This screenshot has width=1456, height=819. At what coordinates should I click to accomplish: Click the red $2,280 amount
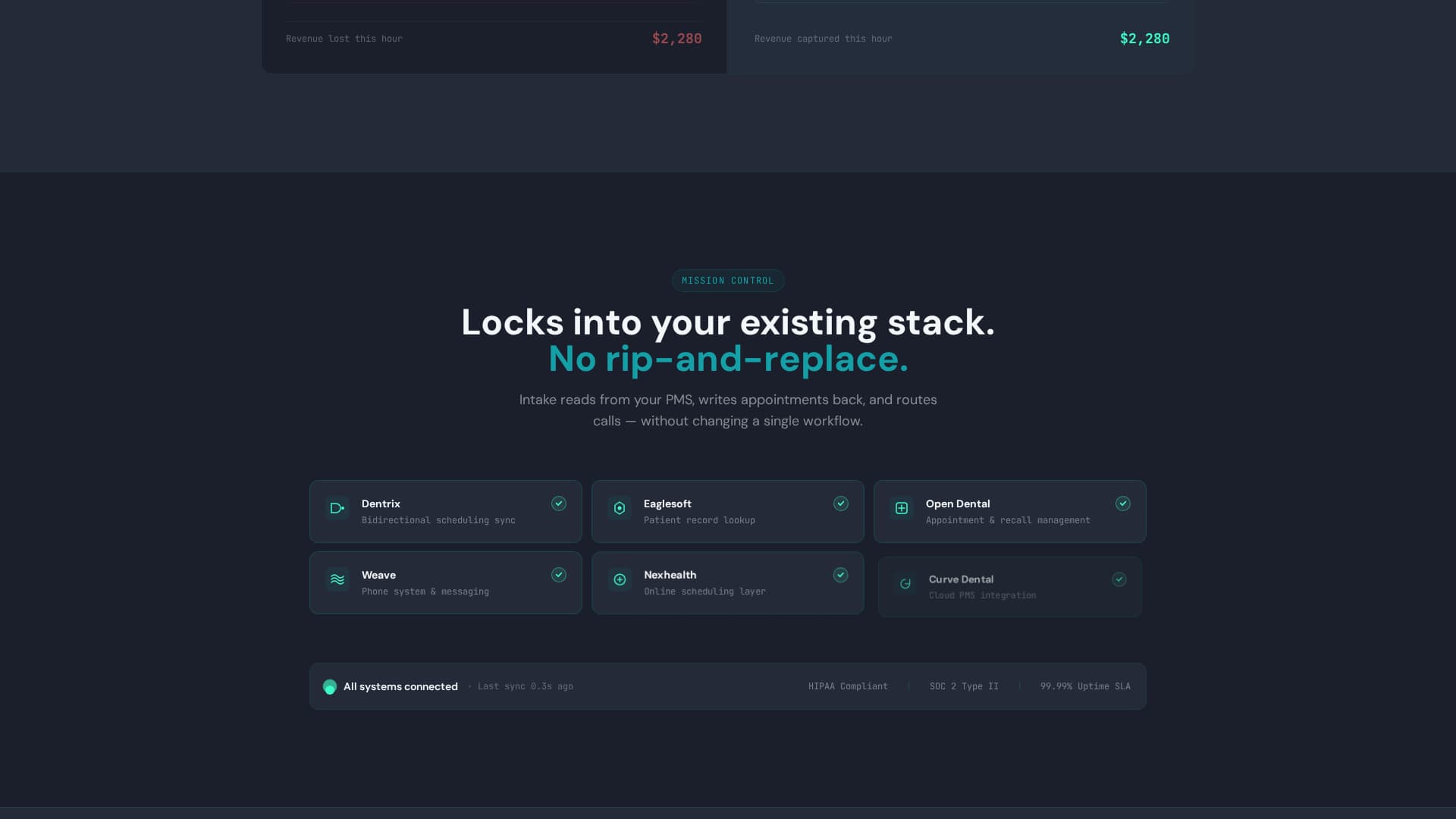tap(677, 39)
